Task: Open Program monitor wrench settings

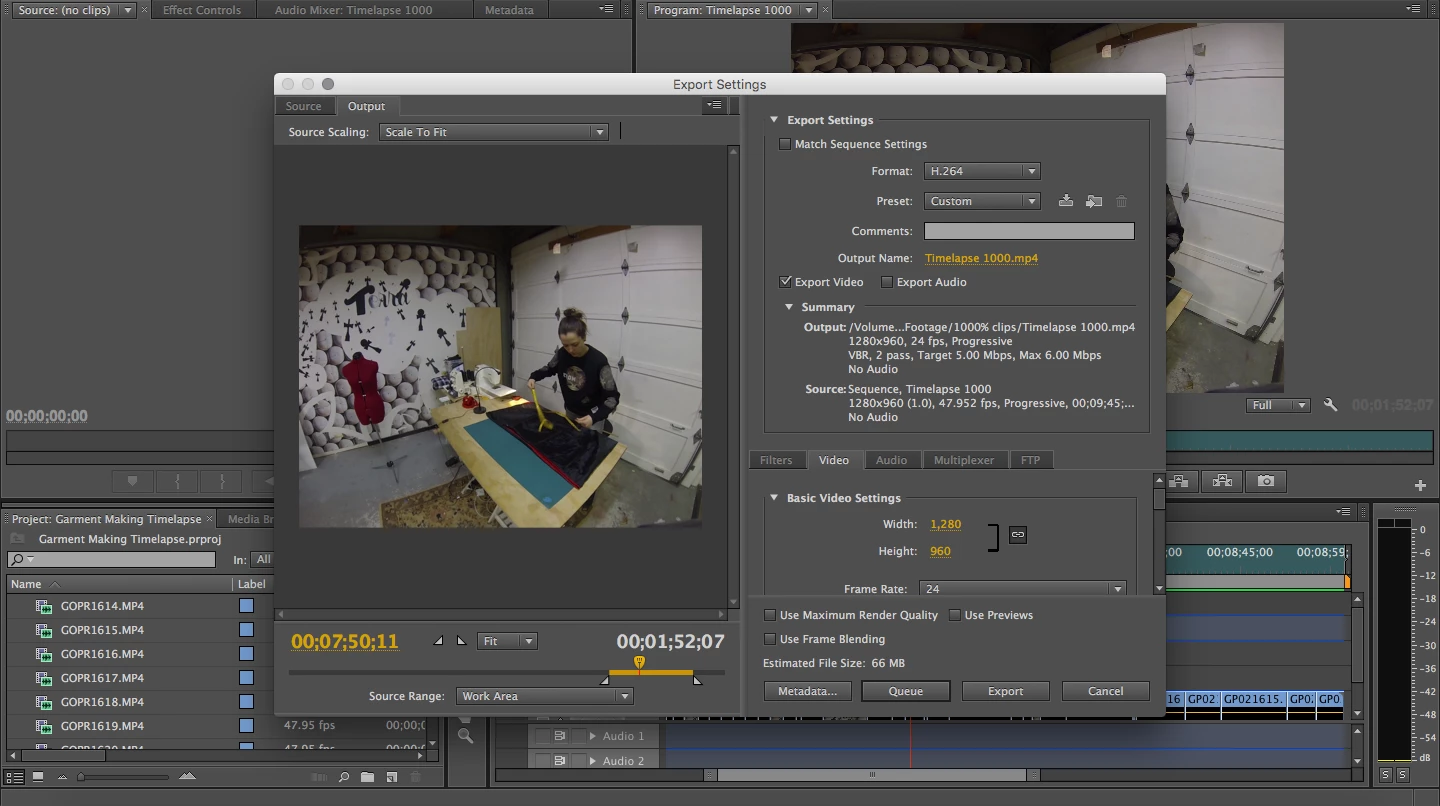Action: coord(1330,405)
